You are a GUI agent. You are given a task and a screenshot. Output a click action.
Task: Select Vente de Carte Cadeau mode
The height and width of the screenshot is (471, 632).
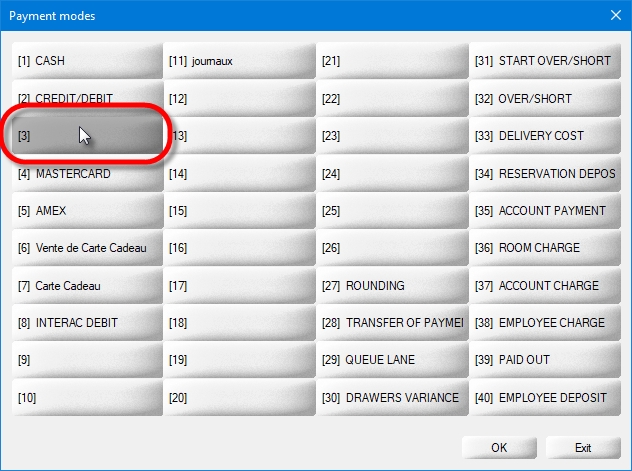87,248
